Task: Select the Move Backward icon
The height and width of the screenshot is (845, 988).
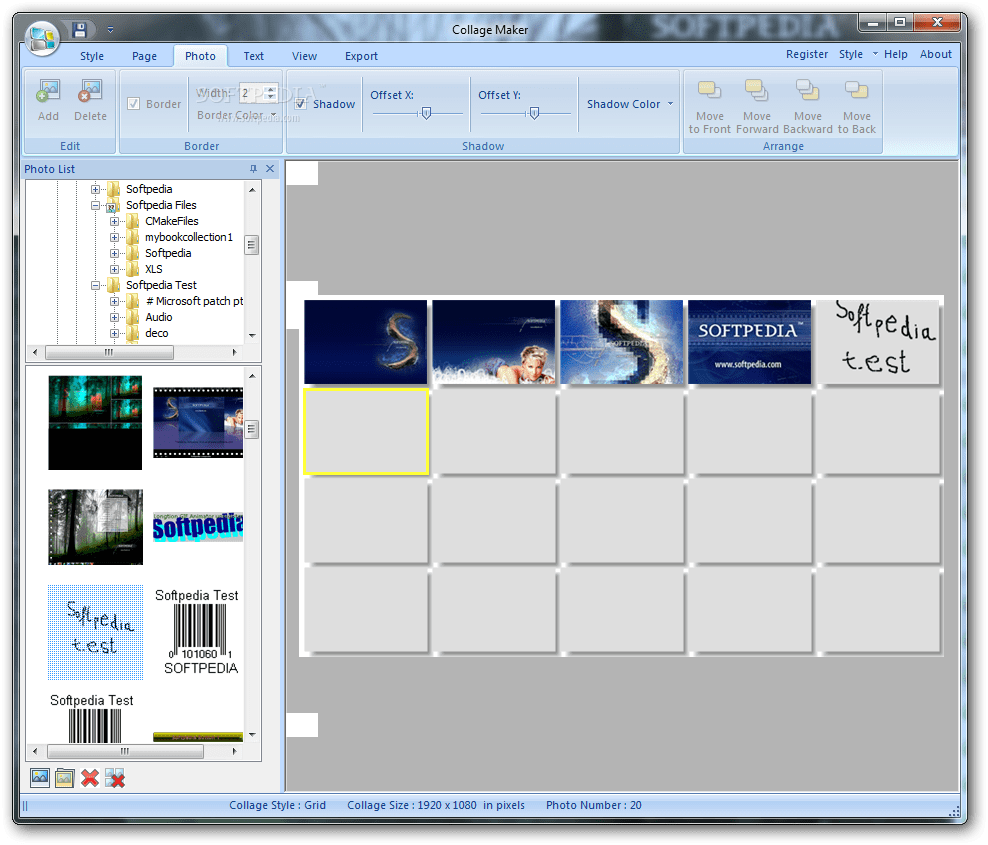Action: pos(807,101)
